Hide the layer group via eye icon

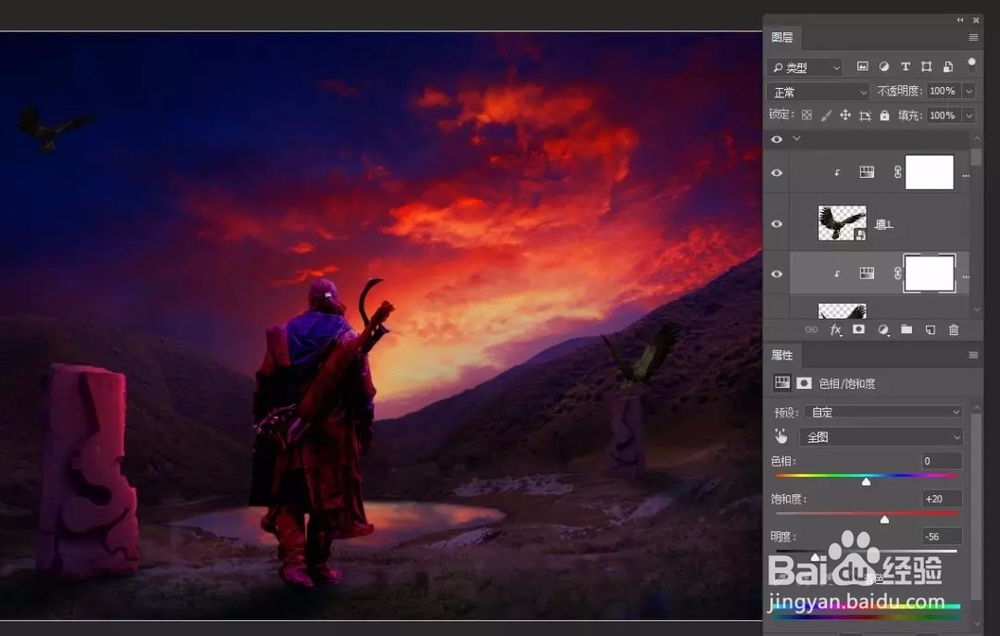tap(776, 139)
